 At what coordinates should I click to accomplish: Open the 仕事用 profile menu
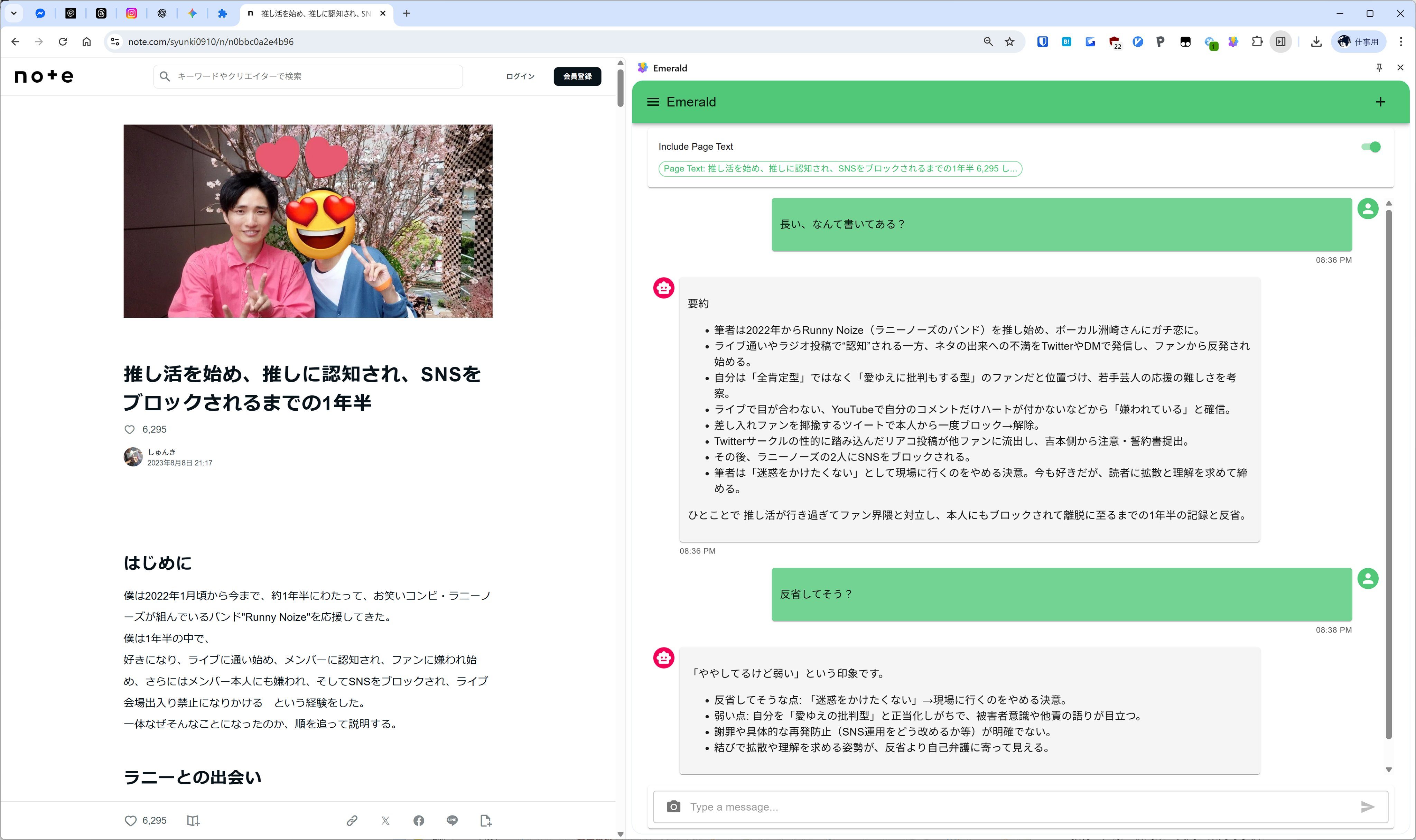pos(1358,41)
